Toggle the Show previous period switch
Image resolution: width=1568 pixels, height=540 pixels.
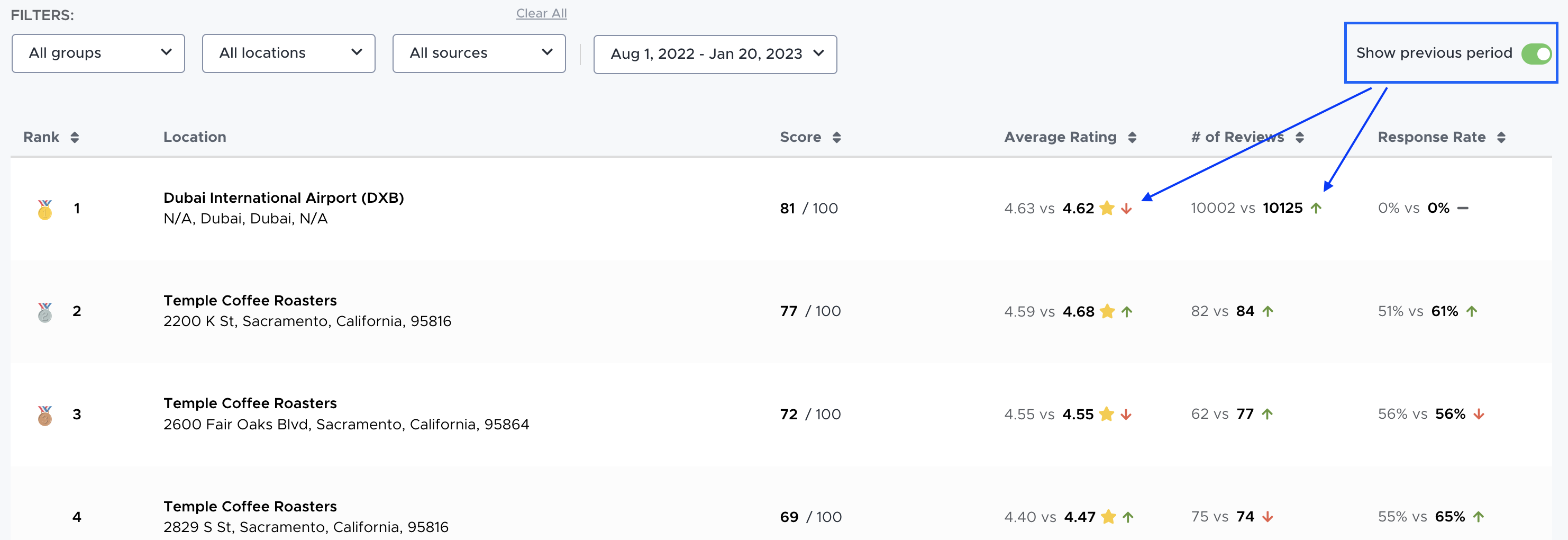[1536, 53]
